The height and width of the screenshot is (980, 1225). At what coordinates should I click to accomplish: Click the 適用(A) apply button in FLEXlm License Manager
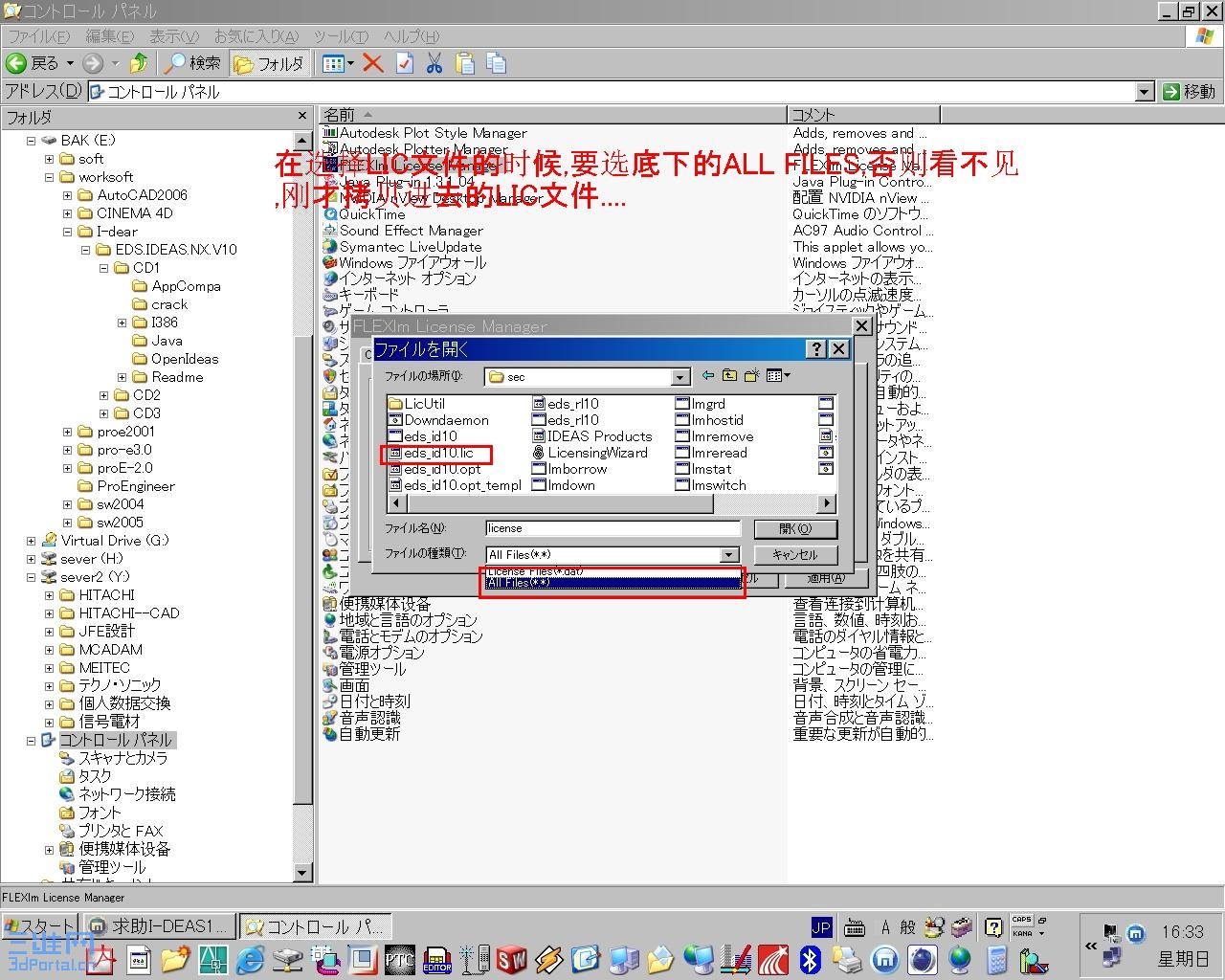(826, 578)
